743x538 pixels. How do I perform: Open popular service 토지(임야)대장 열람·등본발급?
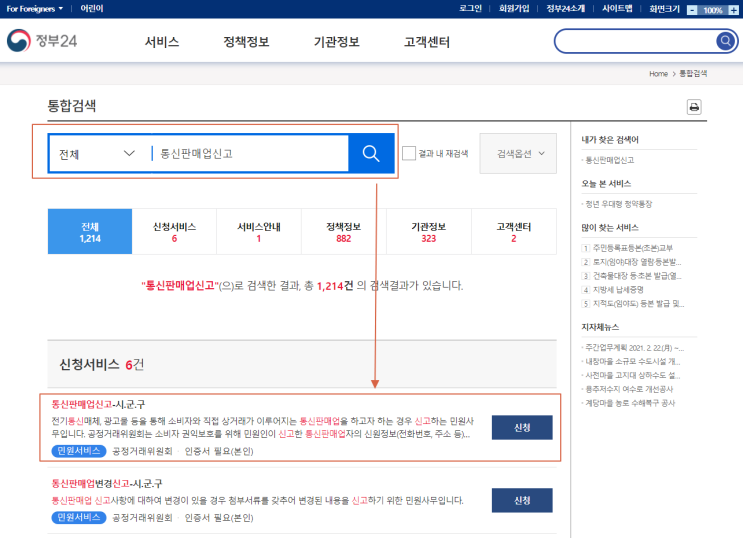coord(637,262)
